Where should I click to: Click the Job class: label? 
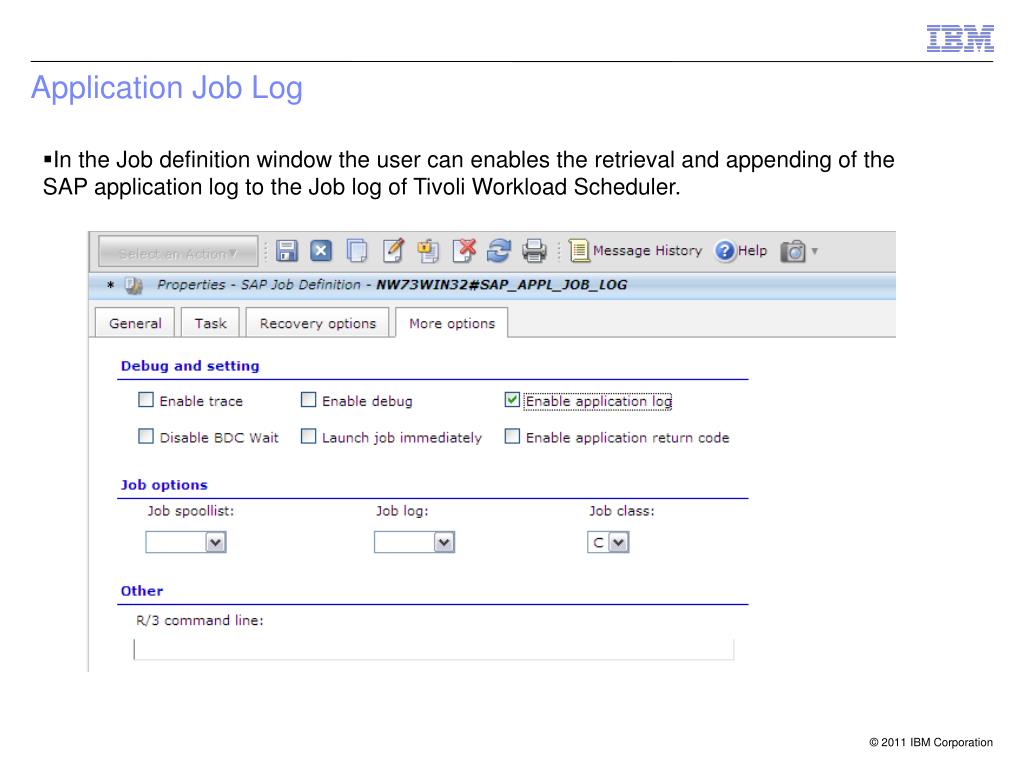pyautogui.click(x=622, y=511)
